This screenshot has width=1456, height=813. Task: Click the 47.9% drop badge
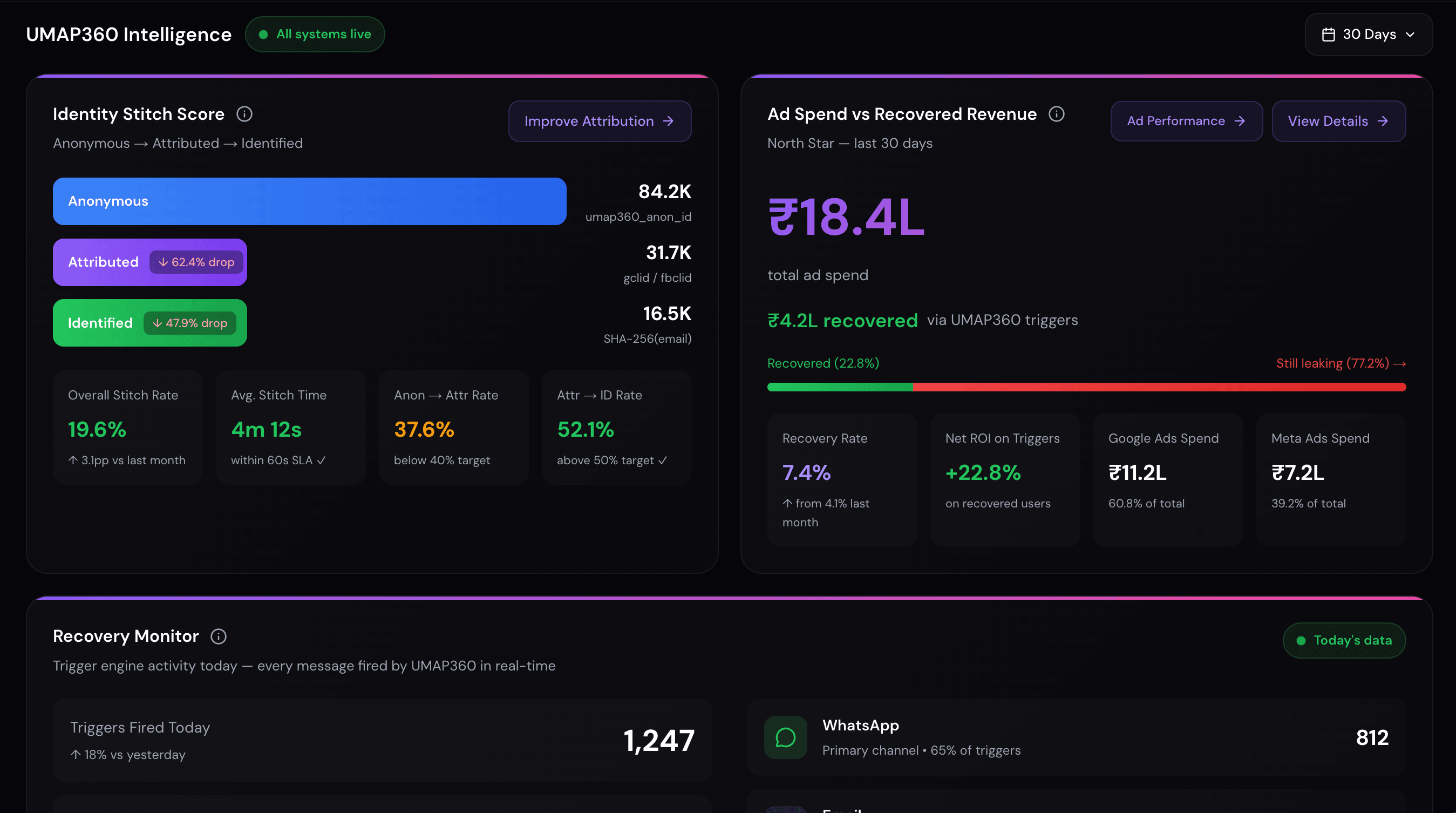point(190,323)
